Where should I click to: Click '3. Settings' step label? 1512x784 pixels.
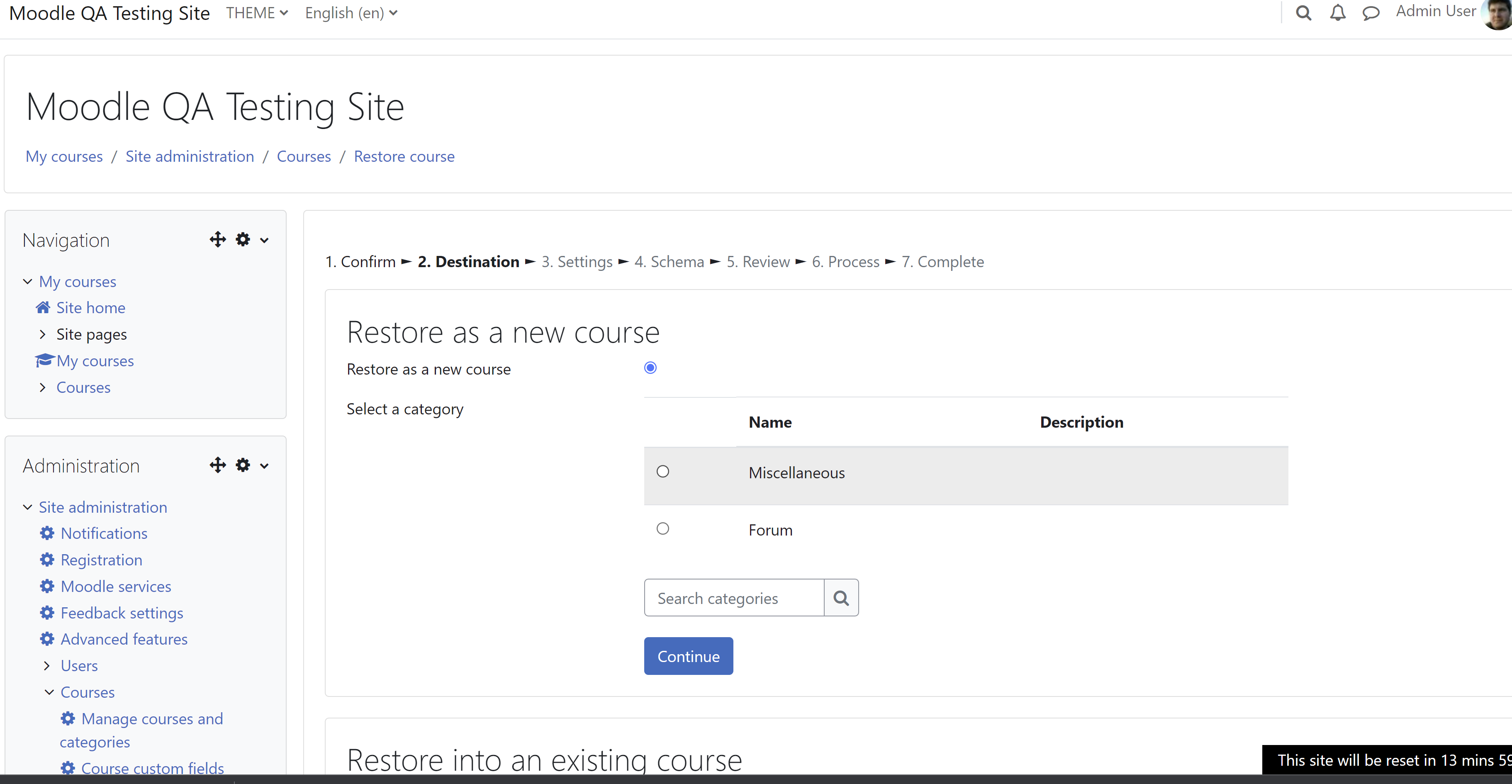tap(577, 261)
